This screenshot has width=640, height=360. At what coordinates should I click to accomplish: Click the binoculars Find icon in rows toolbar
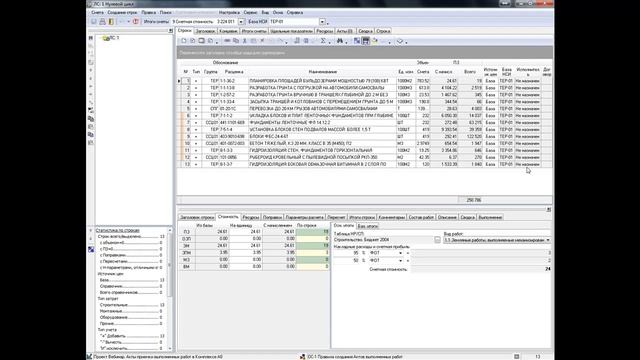point(340,41)
